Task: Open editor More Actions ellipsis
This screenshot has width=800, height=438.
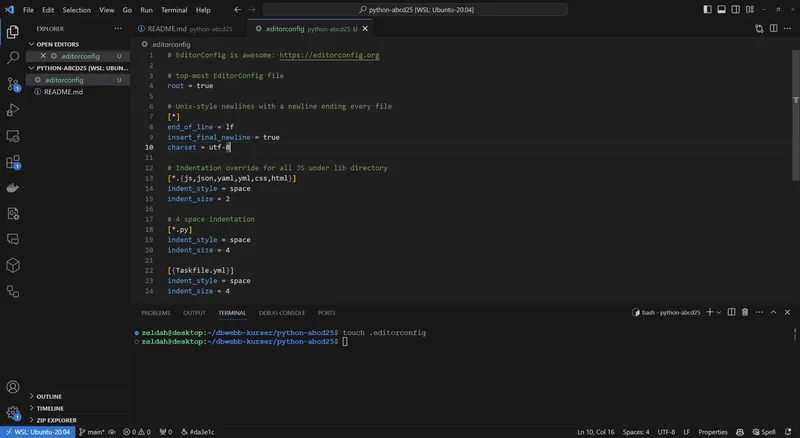Action: pyautogui.click(x=787, y=29)
